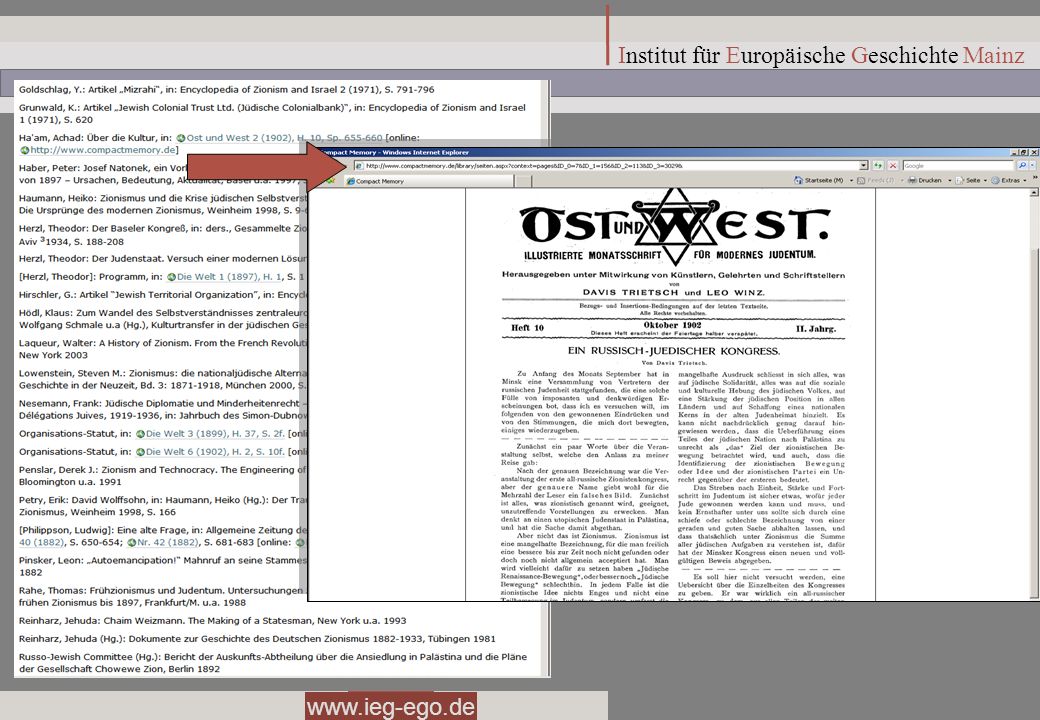Click the Institut für Europäische Geschichte Mainz logo
Viewport: 1040px width, 720px height.
[820, 54]
